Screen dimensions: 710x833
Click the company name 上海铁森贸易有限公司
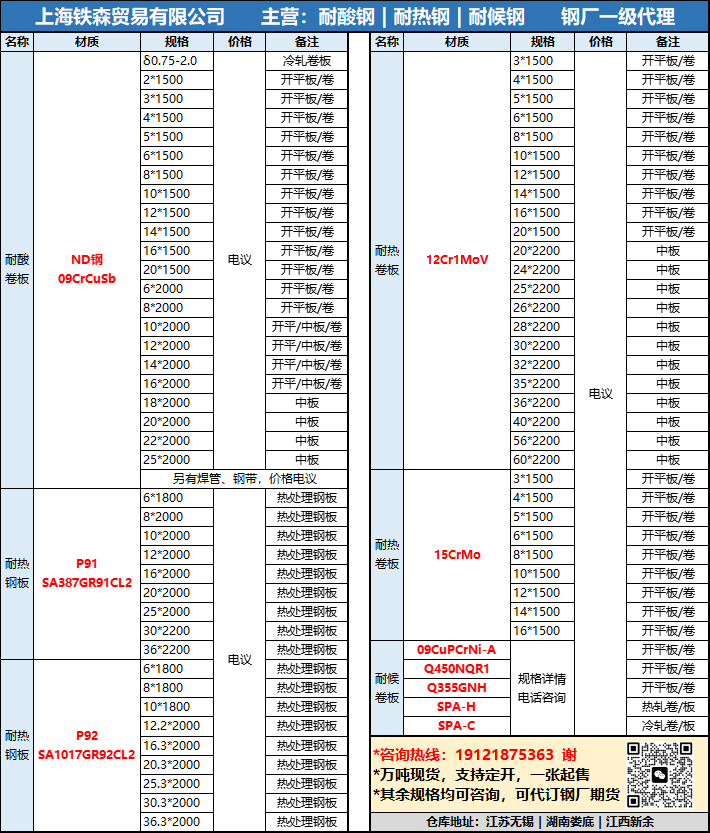130,16
